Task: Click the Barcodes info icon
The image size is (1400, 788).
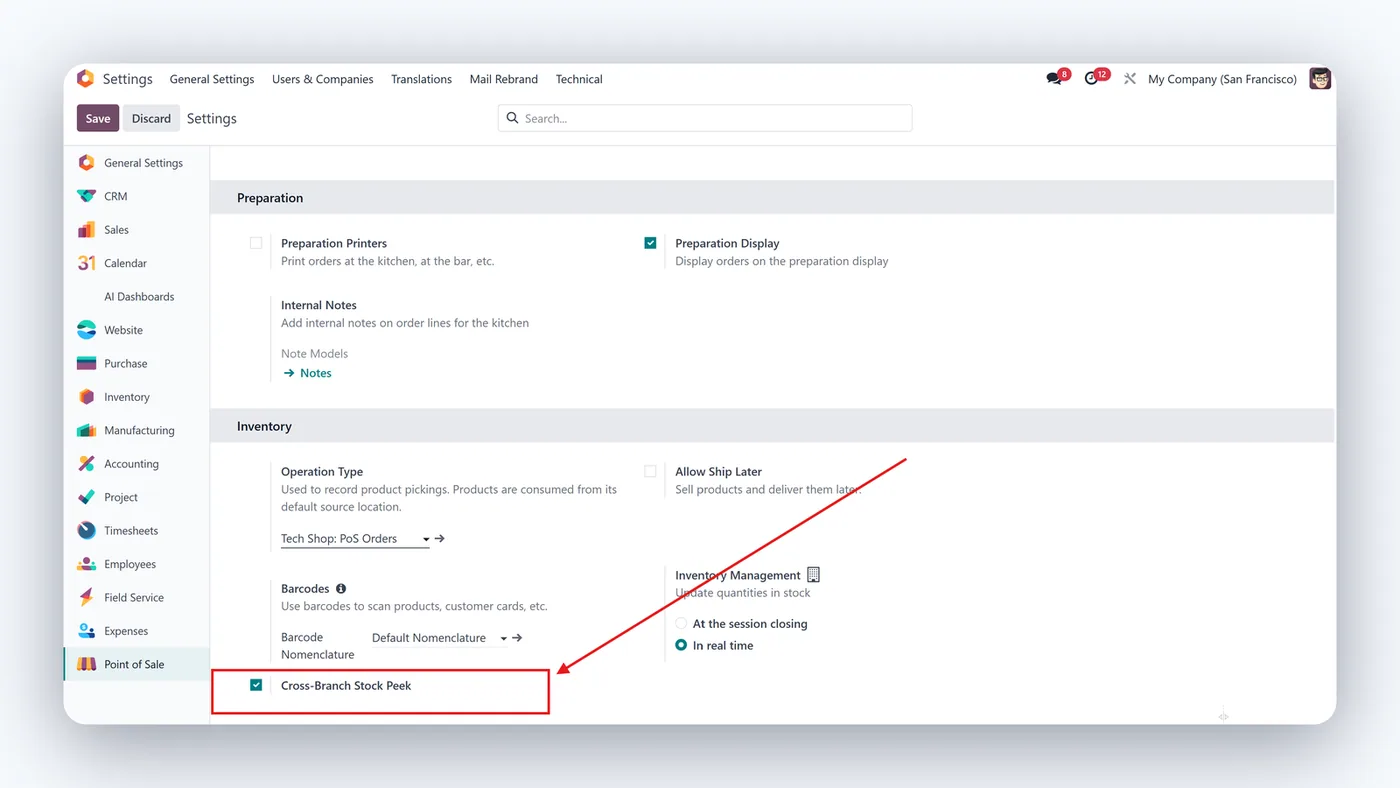Action: pyautogui.click(x=341, y=589)
